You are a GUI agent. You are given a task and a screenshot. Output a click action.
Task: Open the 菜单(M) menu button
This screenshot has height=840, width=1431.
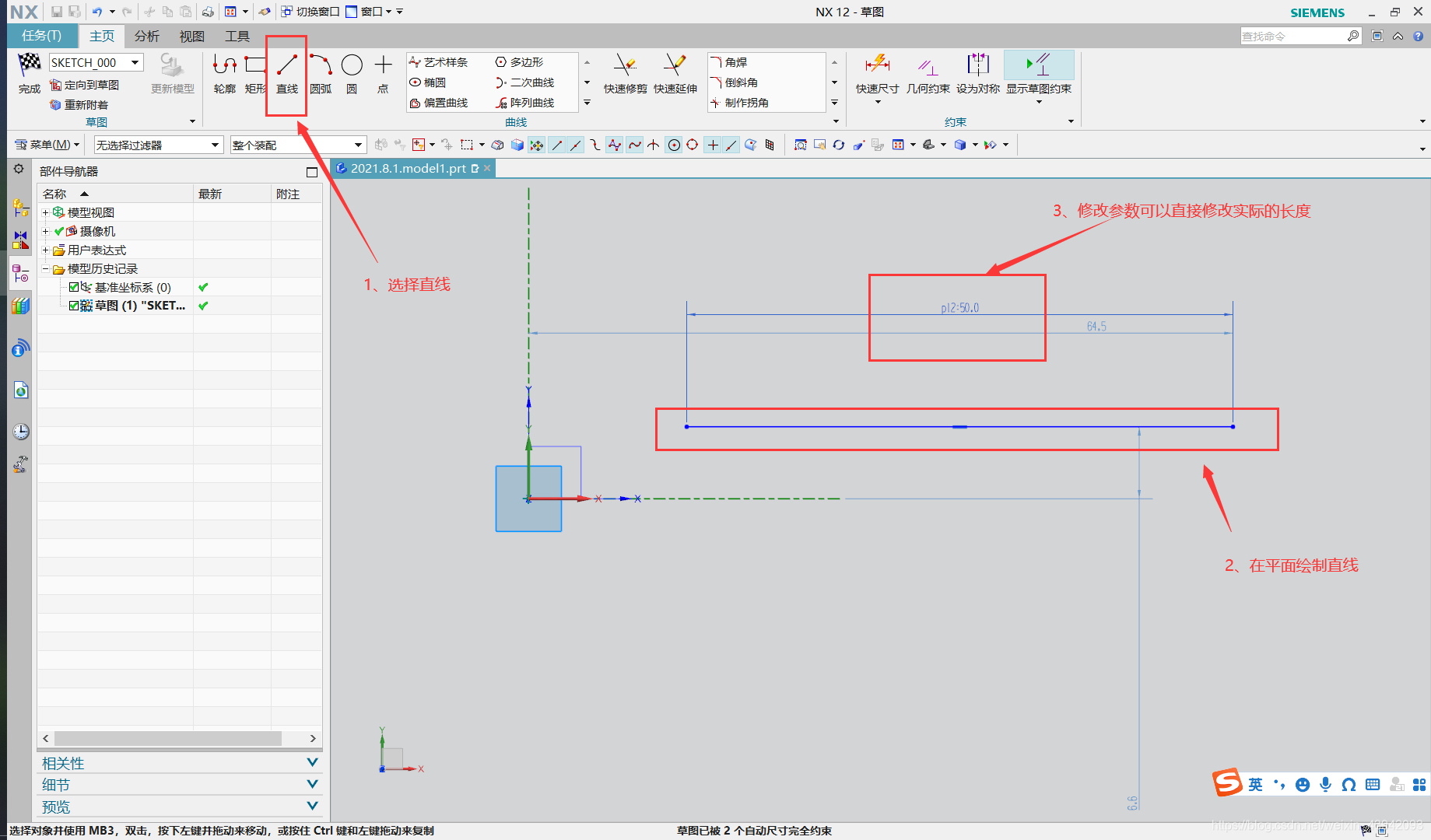coord(47,145)
